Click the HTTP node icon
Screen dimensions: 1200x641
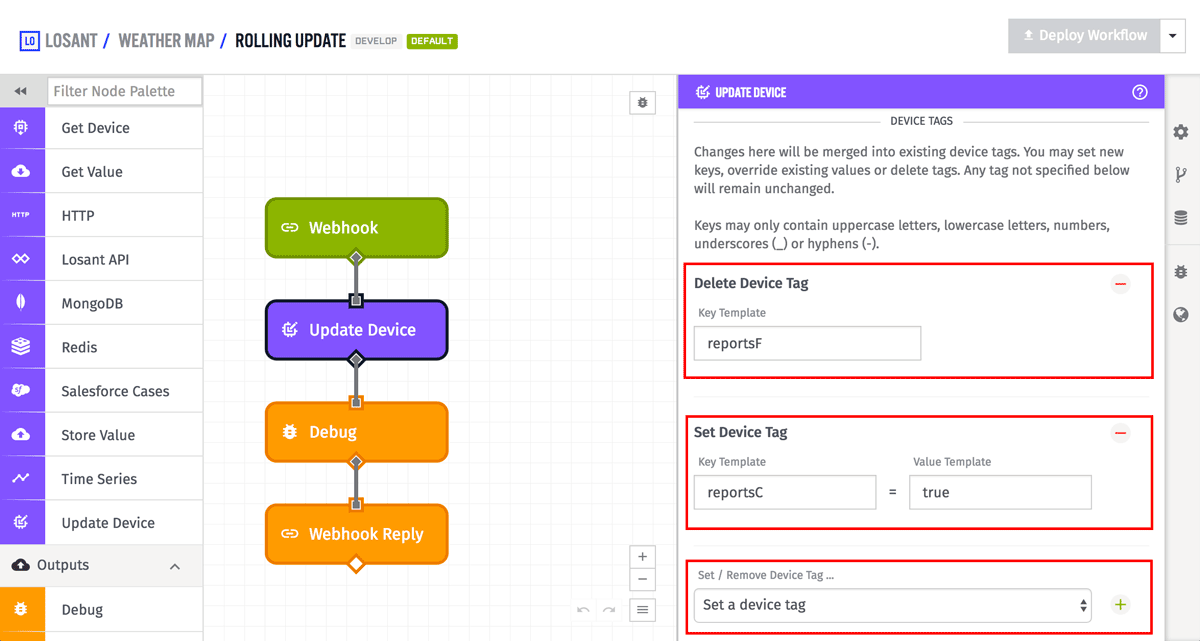pyautogui.click(x=21, y=216)
